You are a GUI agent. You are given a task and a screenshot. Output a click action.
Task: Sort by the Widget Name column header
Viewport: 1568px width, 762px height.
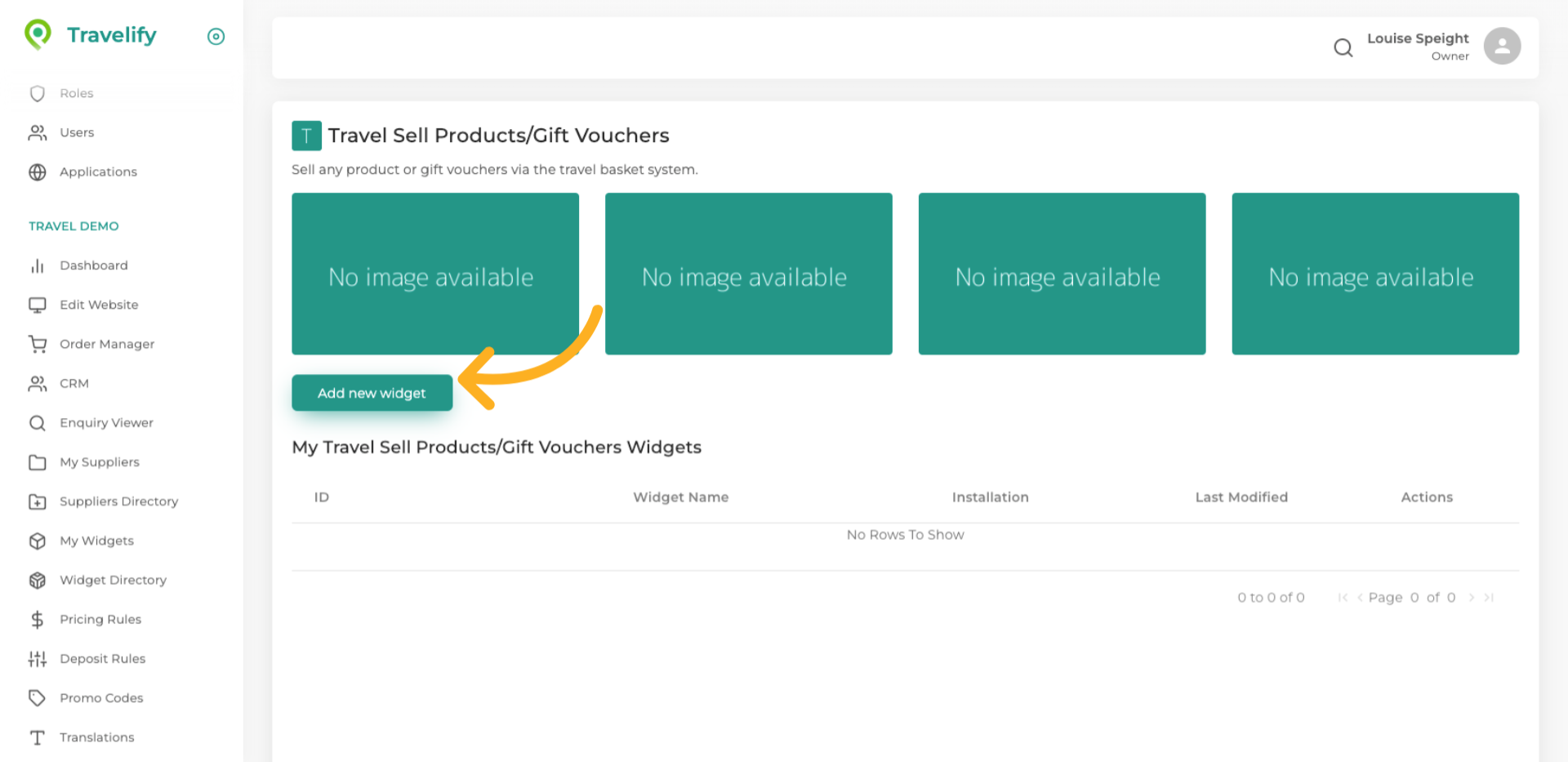tap(680, 497)
